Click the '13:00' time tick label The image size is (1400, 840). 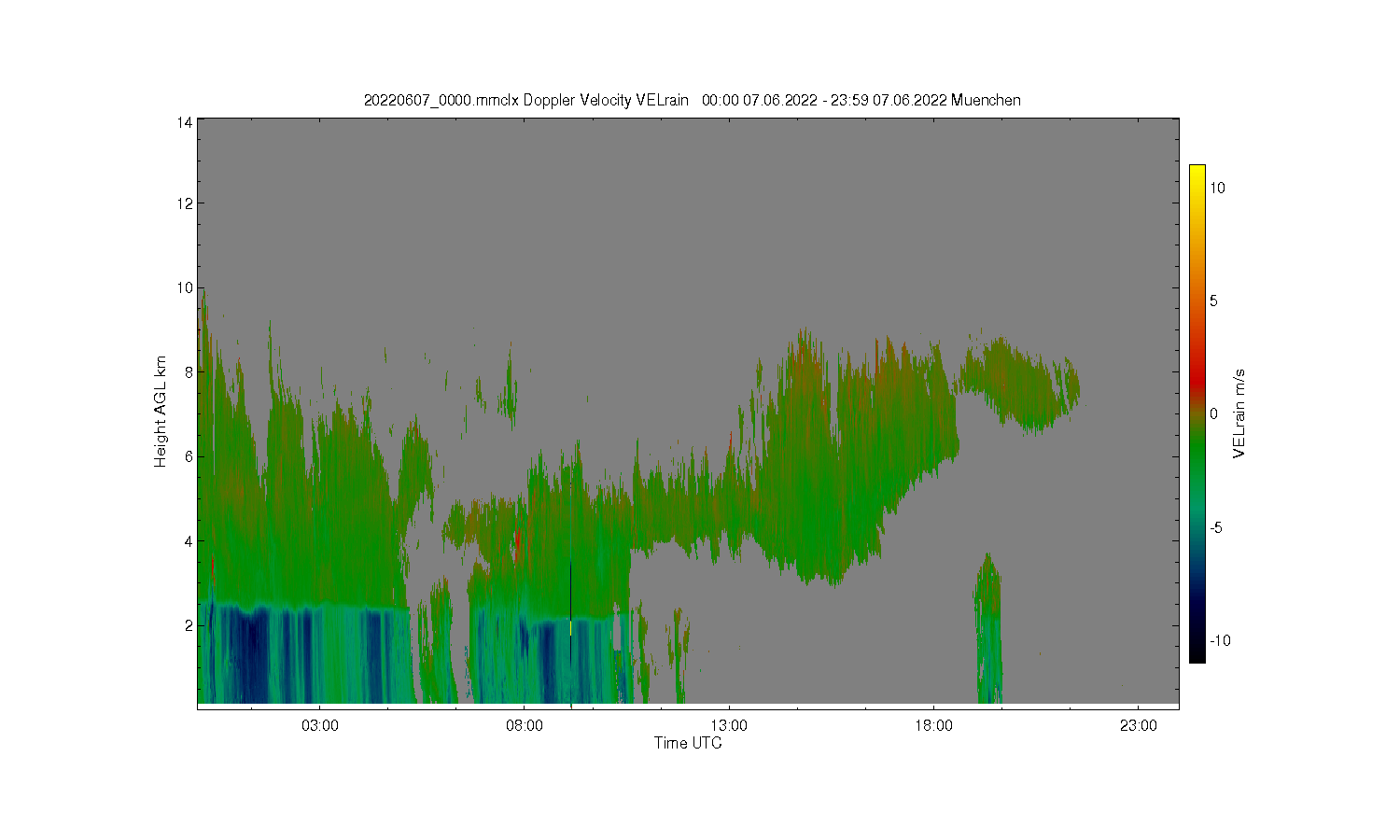729,725
